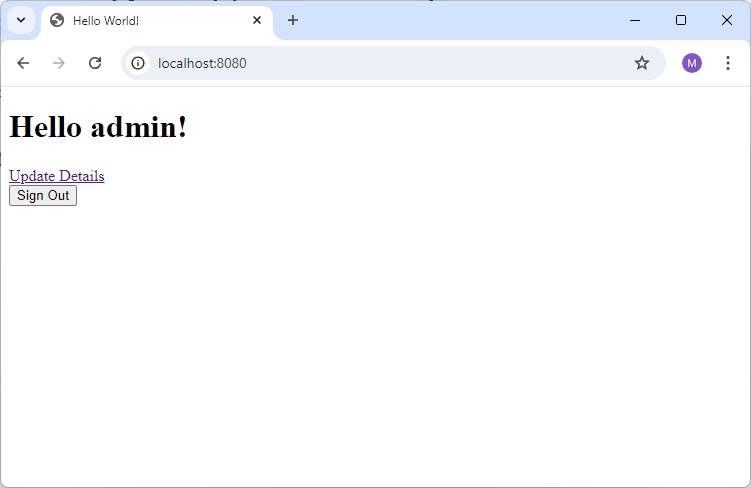Expand the tab search dropdown chevron
751x488 pixels.
[x=20, y=20]
